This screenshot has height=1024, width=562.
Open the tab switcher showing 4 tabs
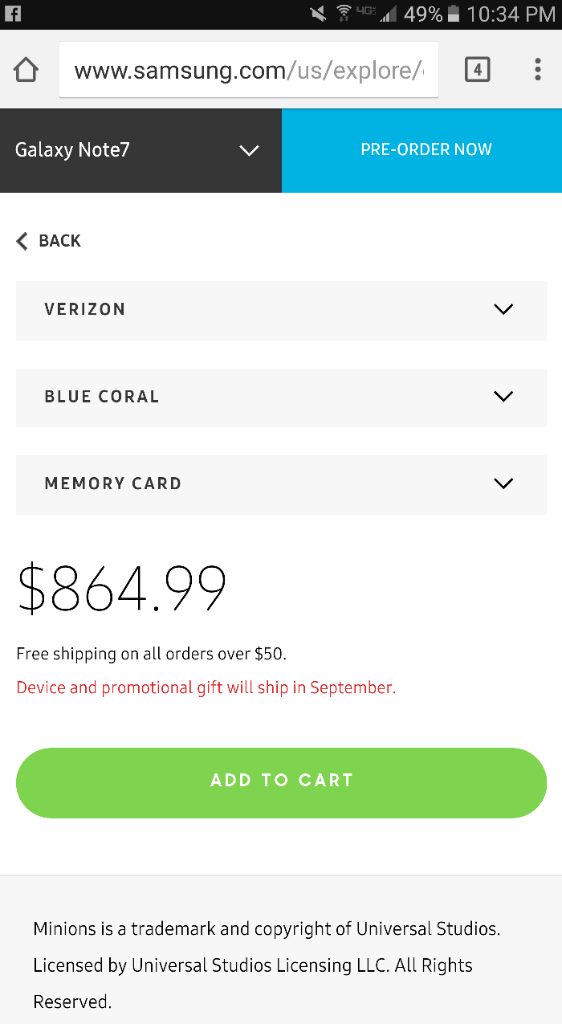point(477,69)
